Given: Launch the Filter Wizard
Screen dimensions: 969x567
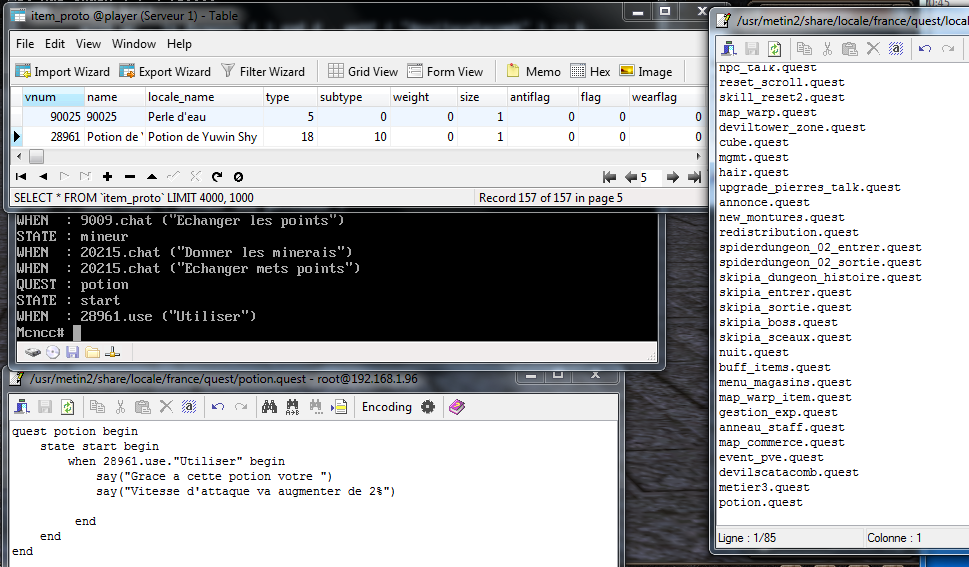Looking at the screenshot, I should point(263,72).
